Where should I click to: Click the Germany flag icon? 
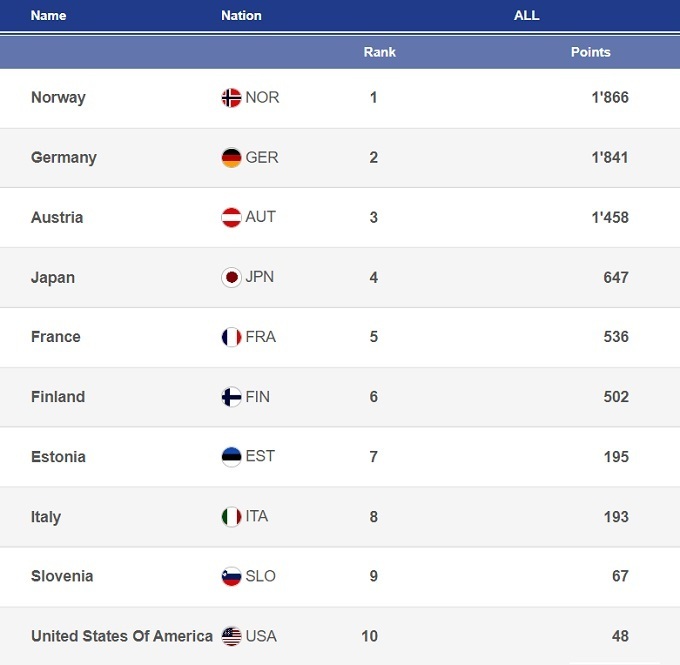click(231, 158)
